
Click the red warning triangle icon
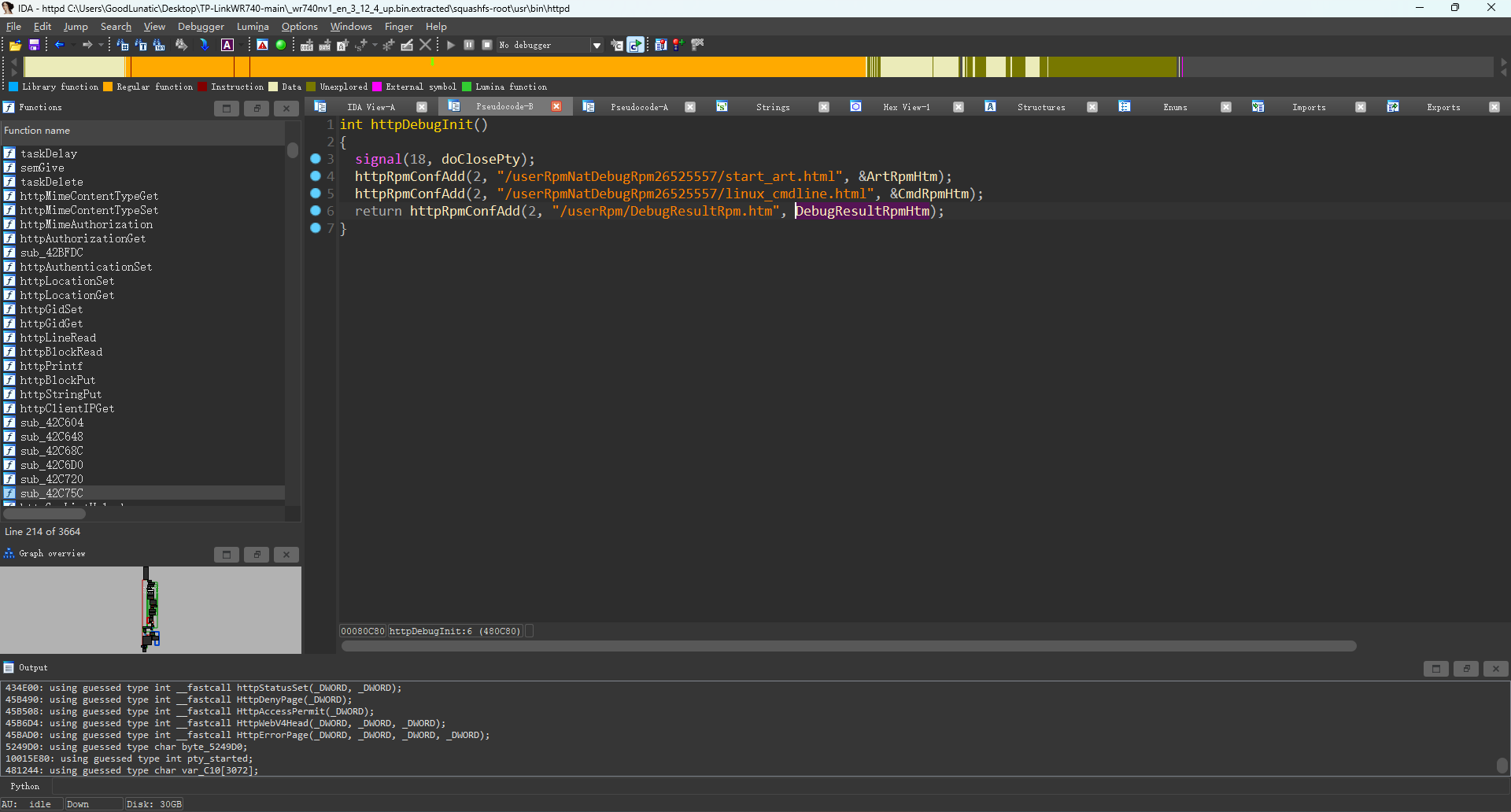point(263,45)
